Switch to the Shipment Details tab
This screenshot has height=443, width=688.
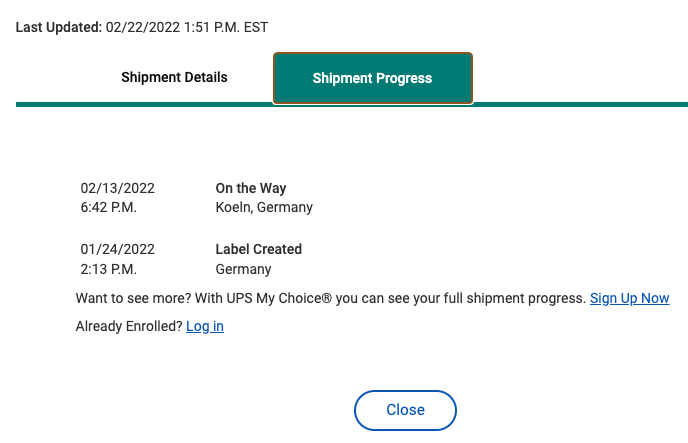tap(174, 77)
